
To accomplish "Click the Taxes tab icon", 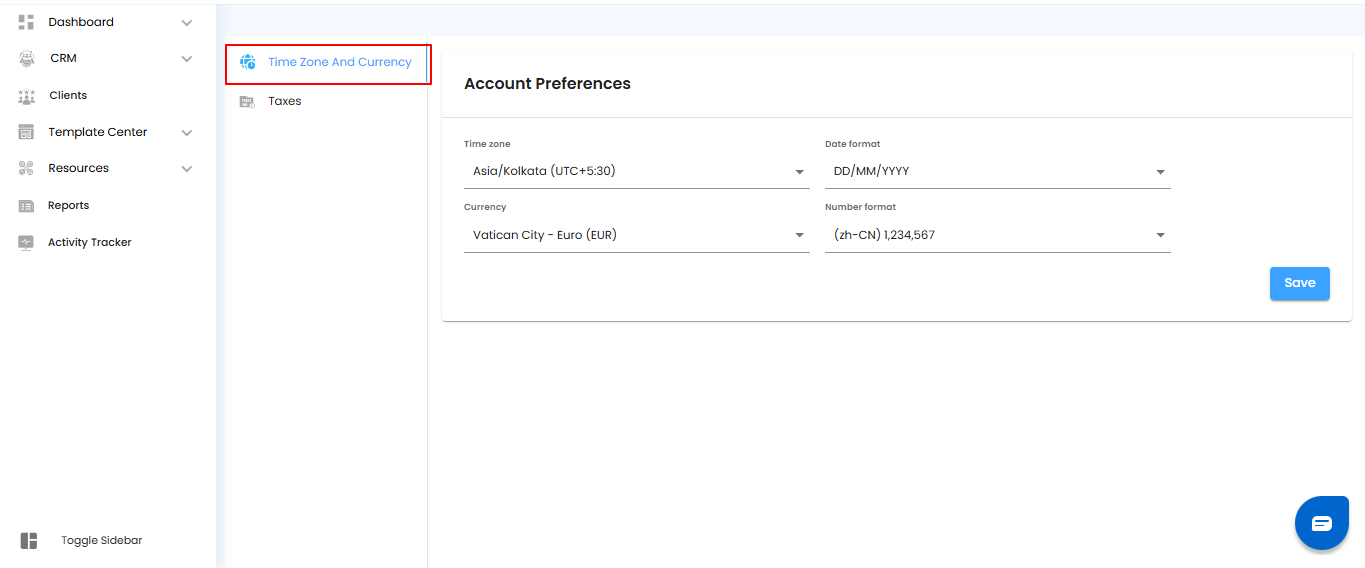I will [247, 101].
